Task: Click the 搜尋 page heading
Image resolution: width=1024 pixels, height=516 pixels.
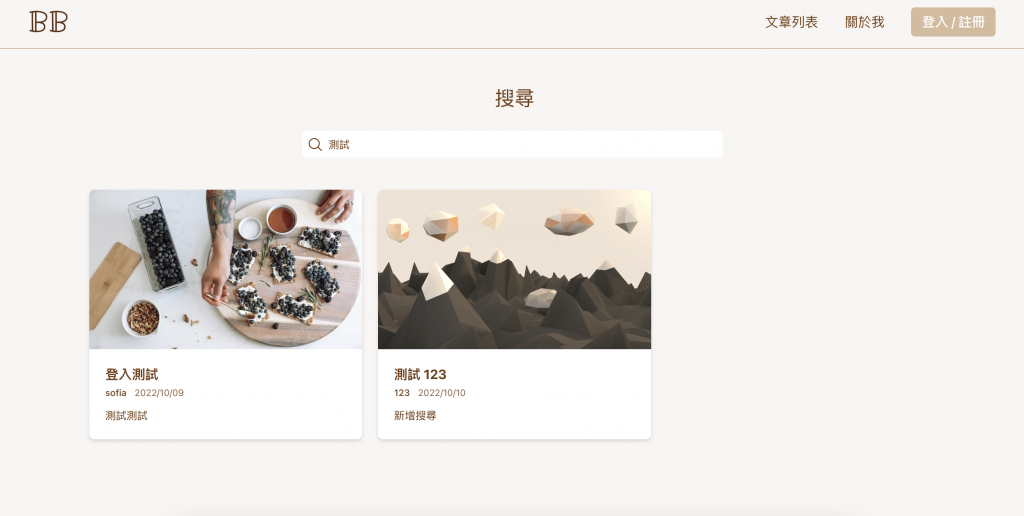Action: [x=515, y=99]
